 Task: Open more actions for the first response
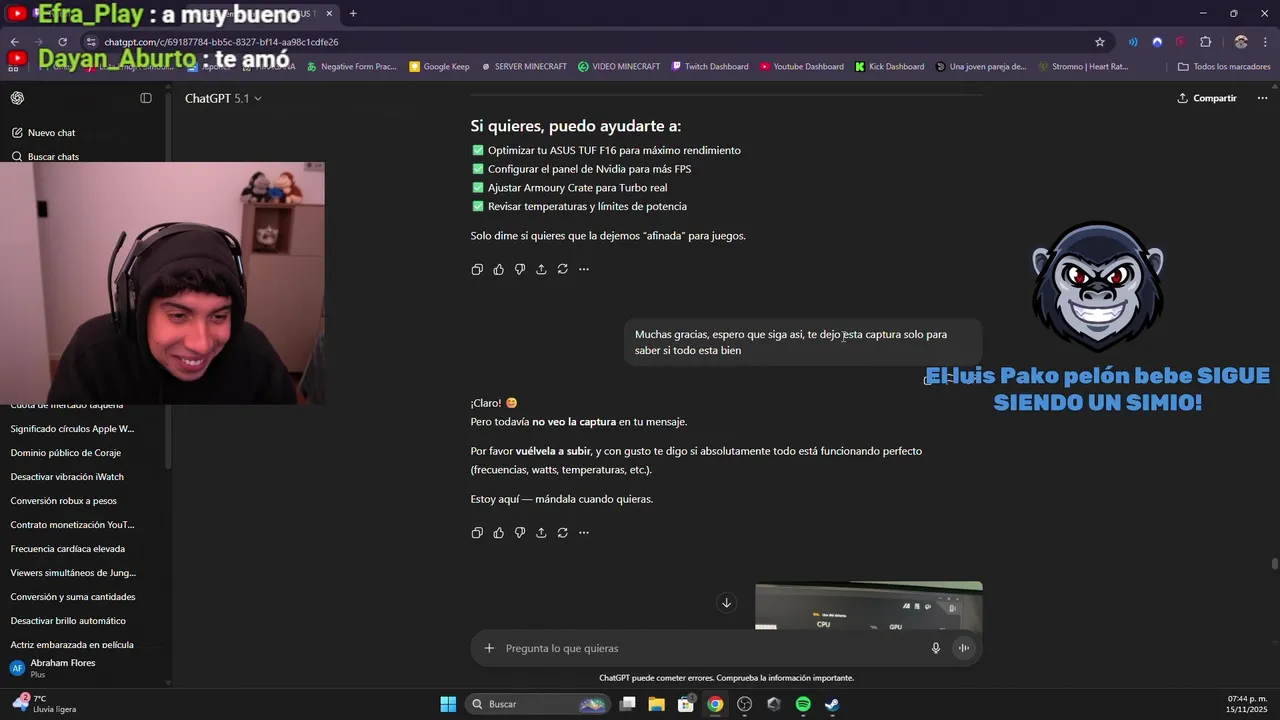pos(584,269)
